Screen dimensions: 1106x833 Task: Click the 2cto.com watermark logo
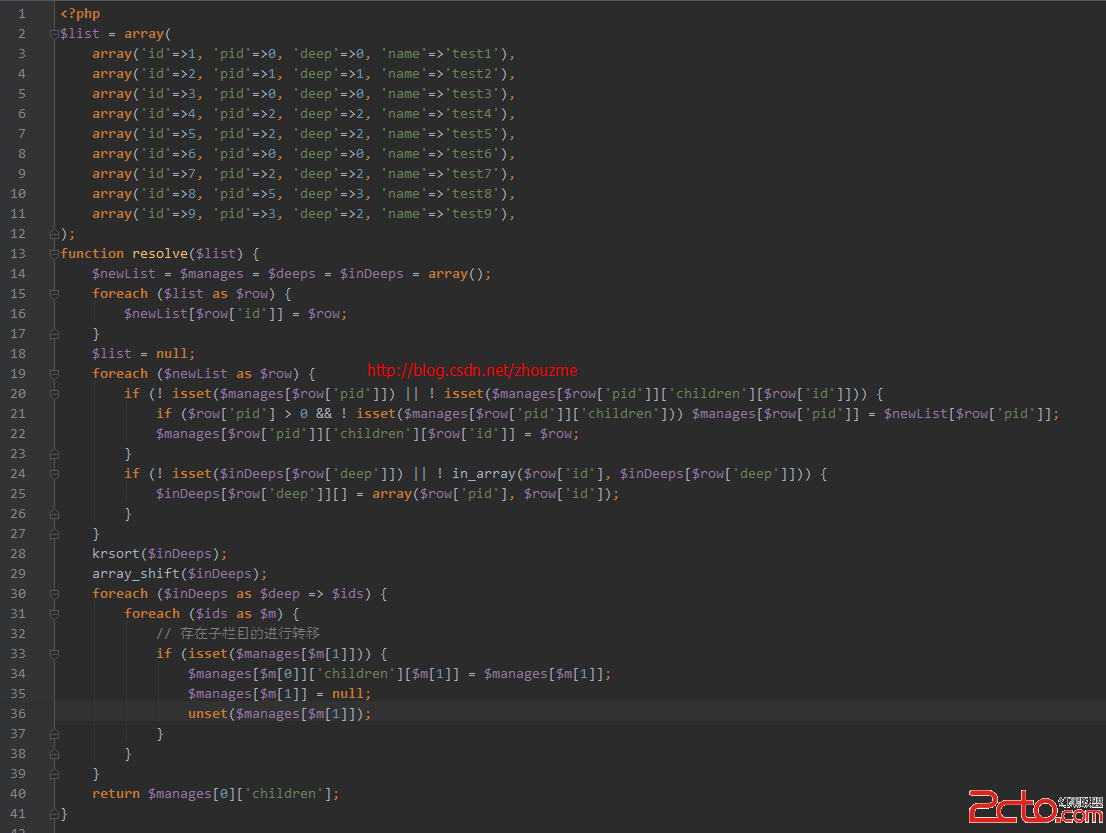coord(1035,806)
